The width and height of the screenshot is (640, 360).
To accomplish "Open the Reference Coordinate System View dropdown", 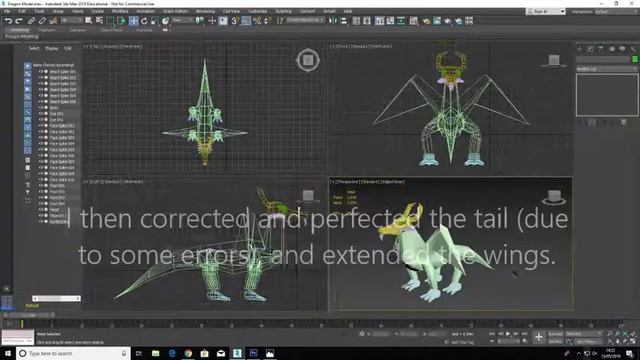I will pyautogui.click(x=182, y=20).
